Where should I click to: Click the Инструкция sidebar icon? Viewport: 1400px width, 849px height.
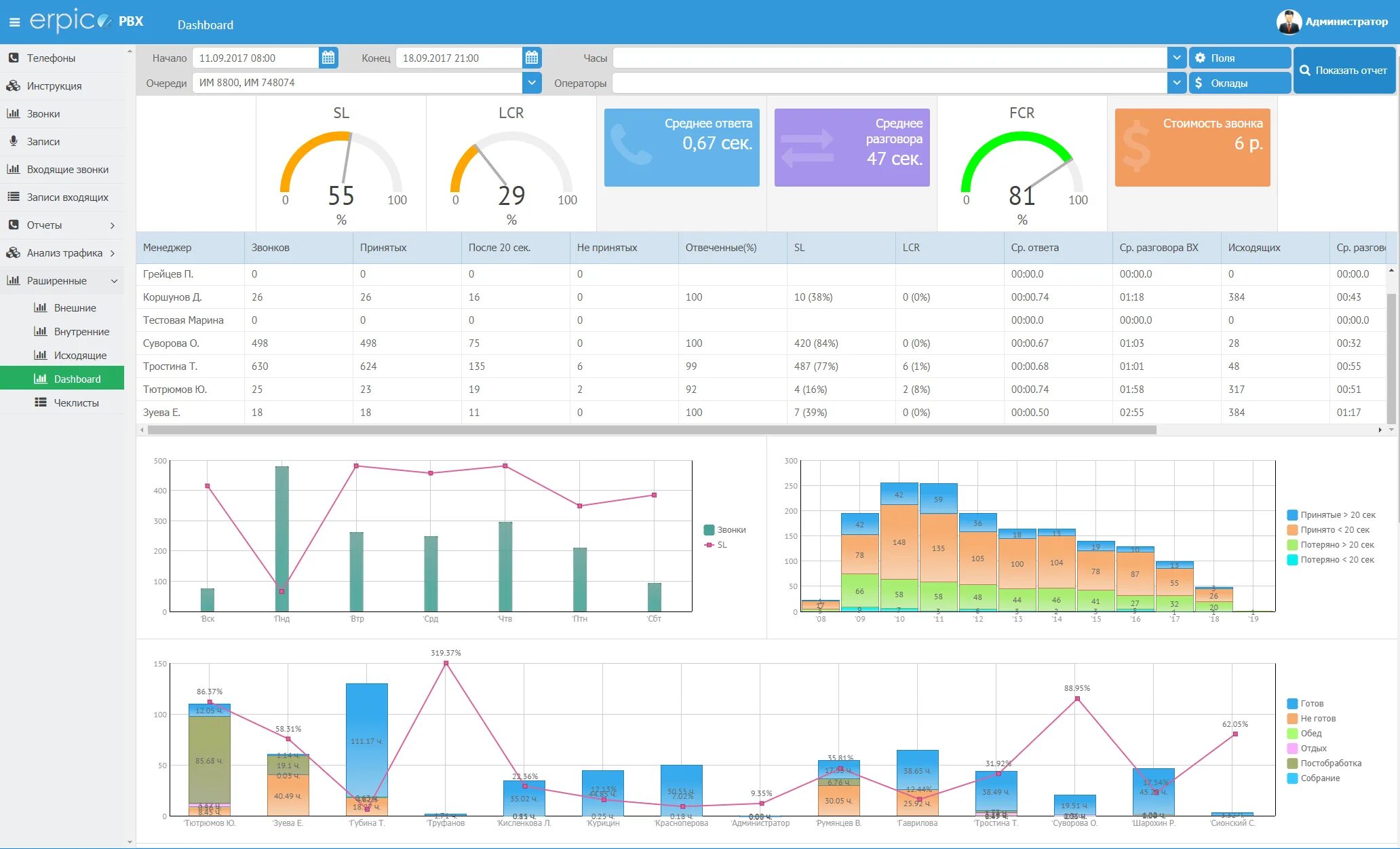click(x=14, y=86)
